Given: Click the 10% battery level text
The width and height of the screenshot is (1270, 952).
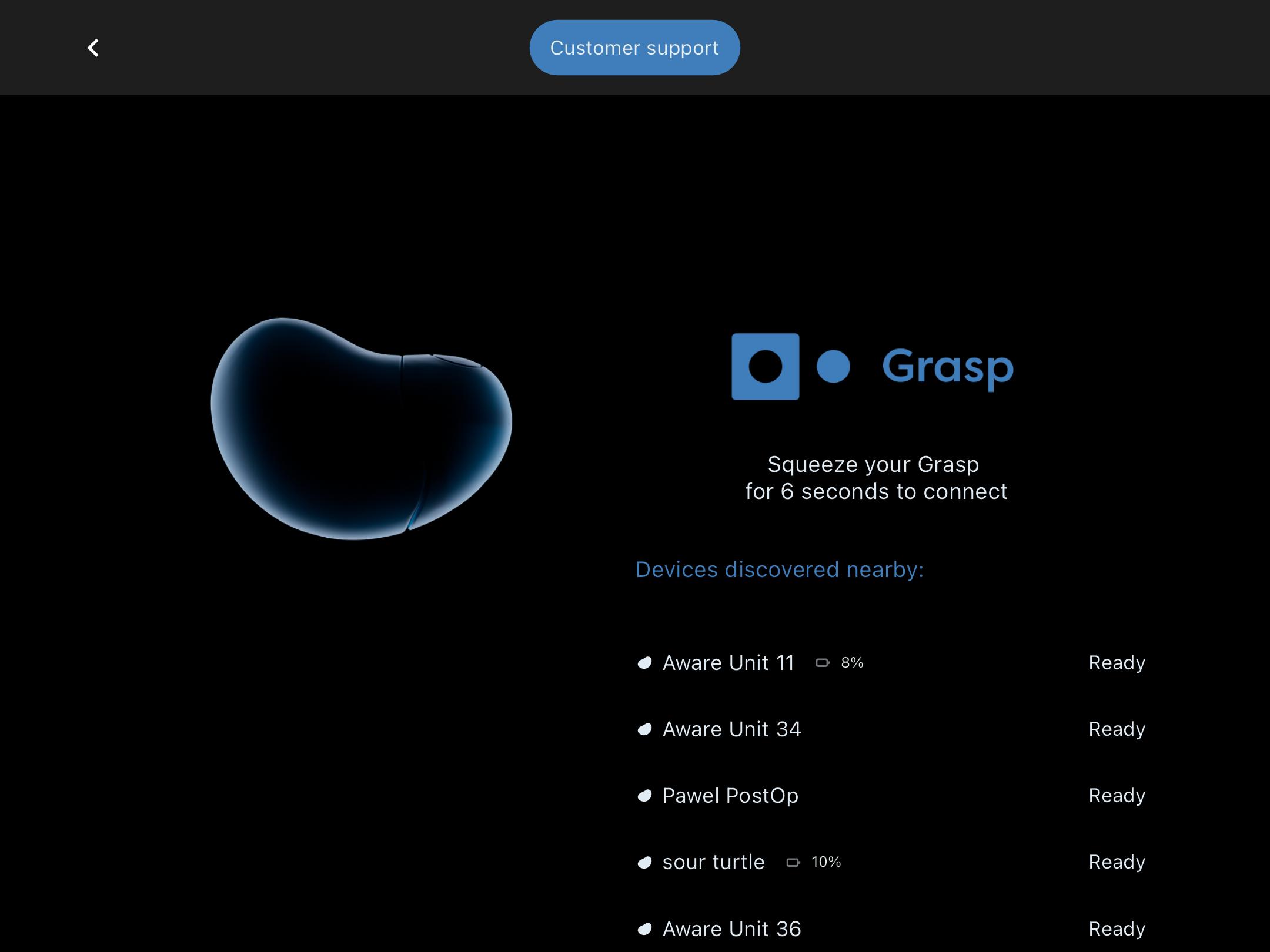Looking at the screenshot, I should [x=826, y=862].
